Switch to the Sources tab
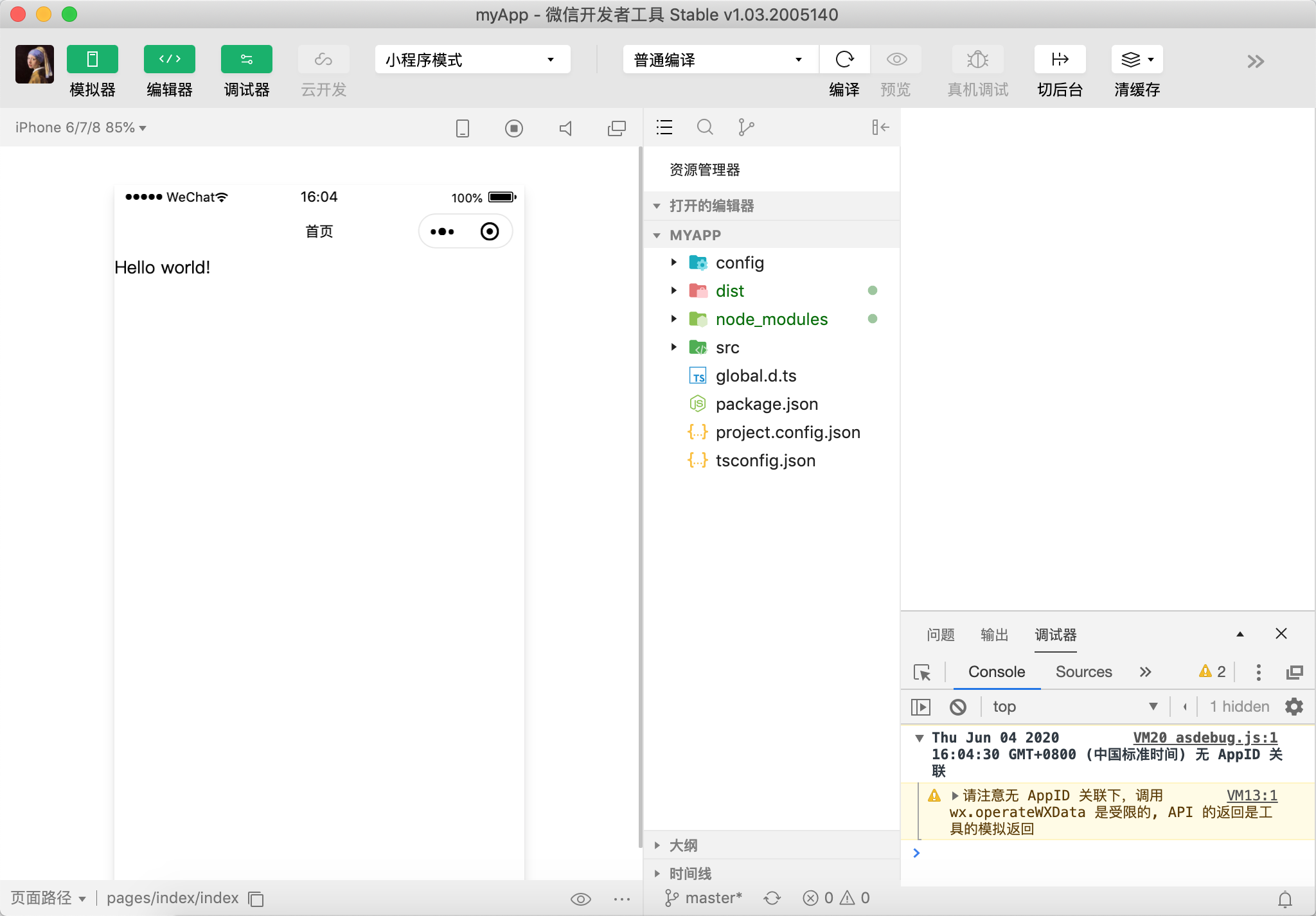Image resolution: width=1316 pixels, height=916 pixels. coord(1083,672)
